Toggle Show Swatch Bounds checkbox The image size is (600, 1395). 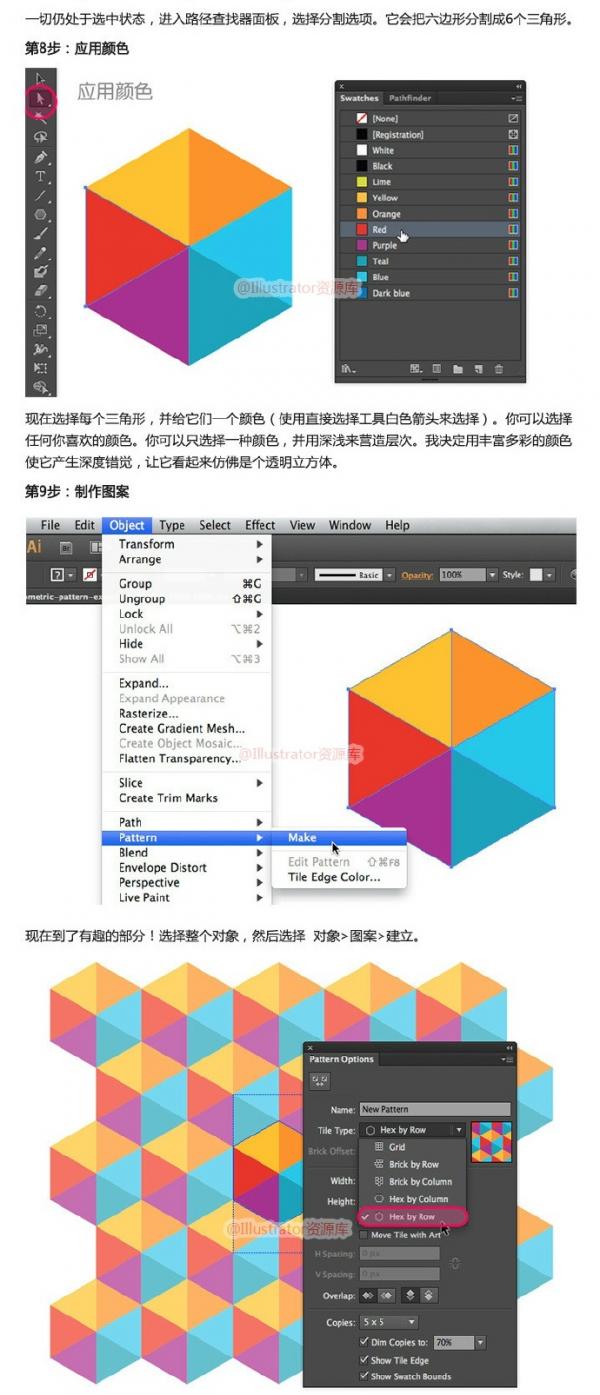364,1376
